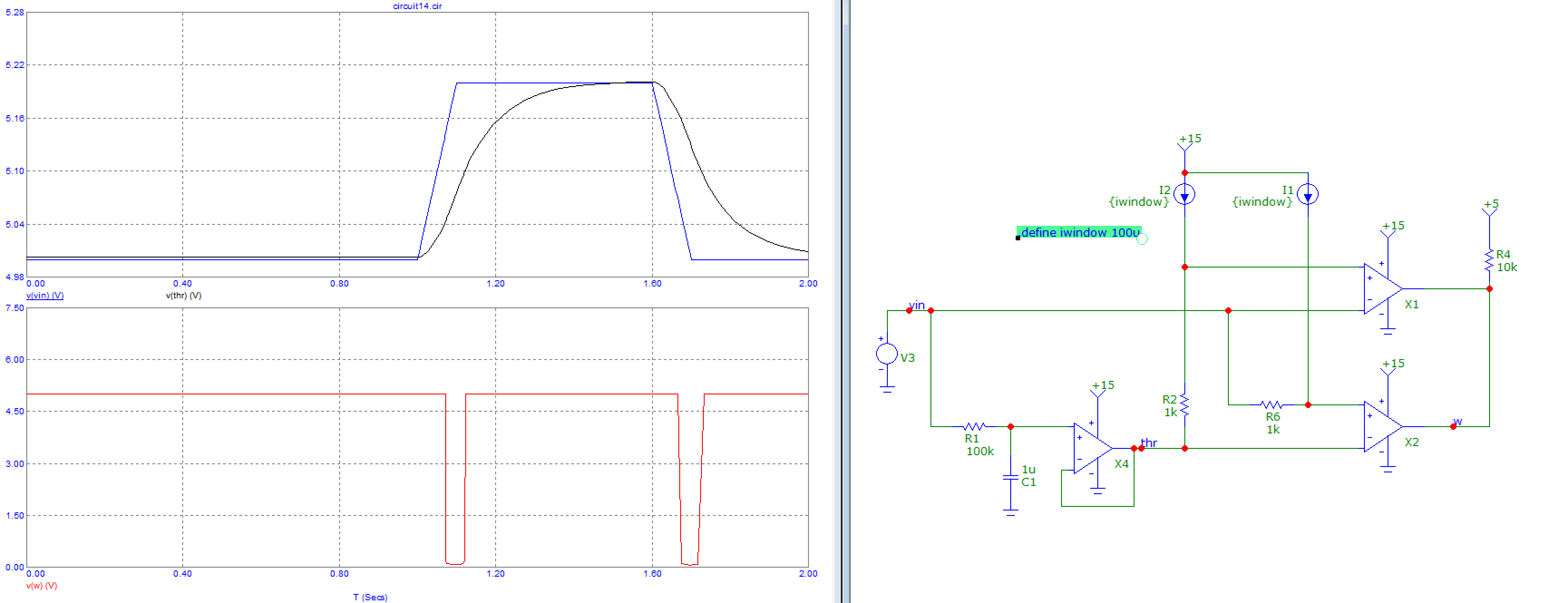
Task: Click the v(vin) (V) trace label
Action: 44,296
